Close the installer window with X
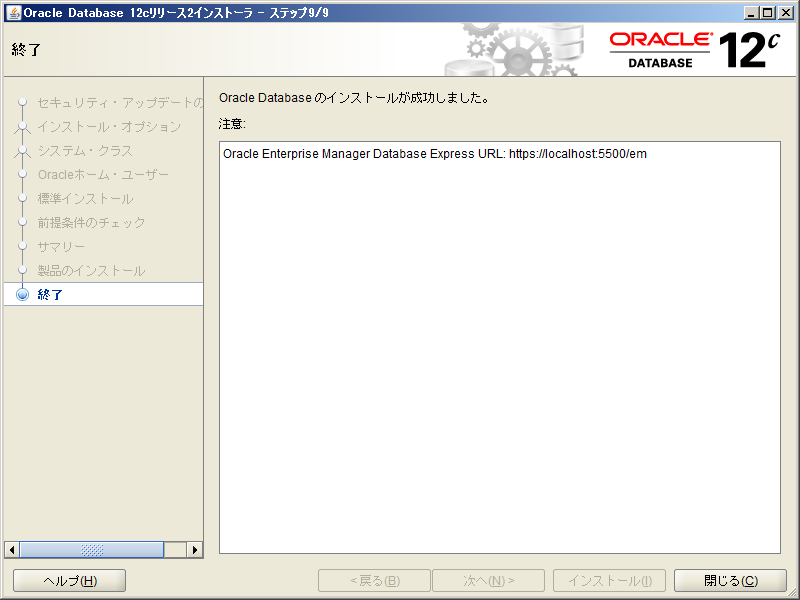 pos(786,13)
